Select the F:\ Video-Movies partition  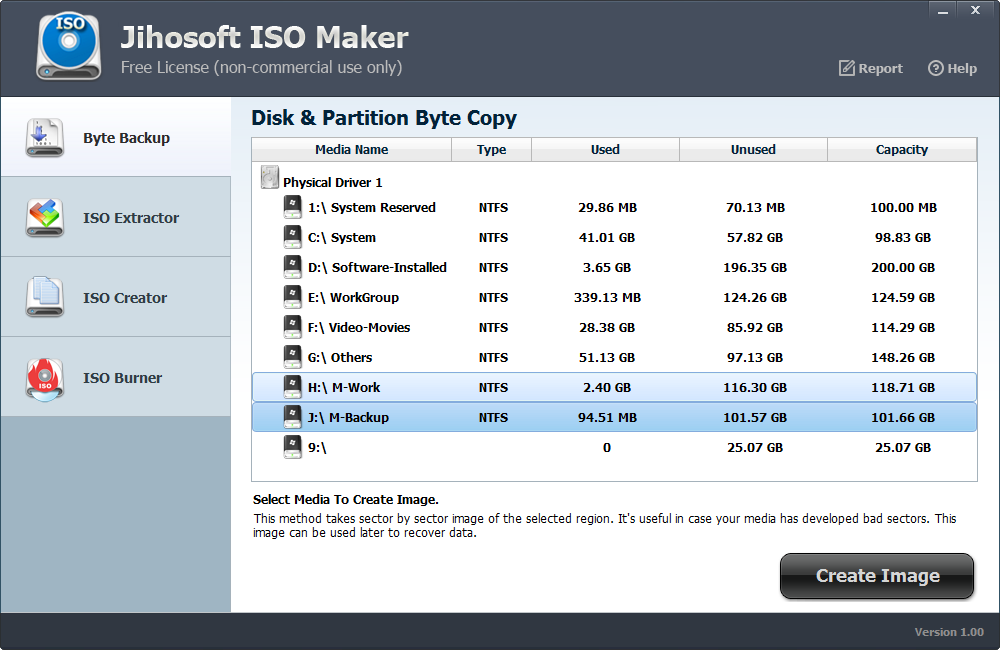[614, 327]
